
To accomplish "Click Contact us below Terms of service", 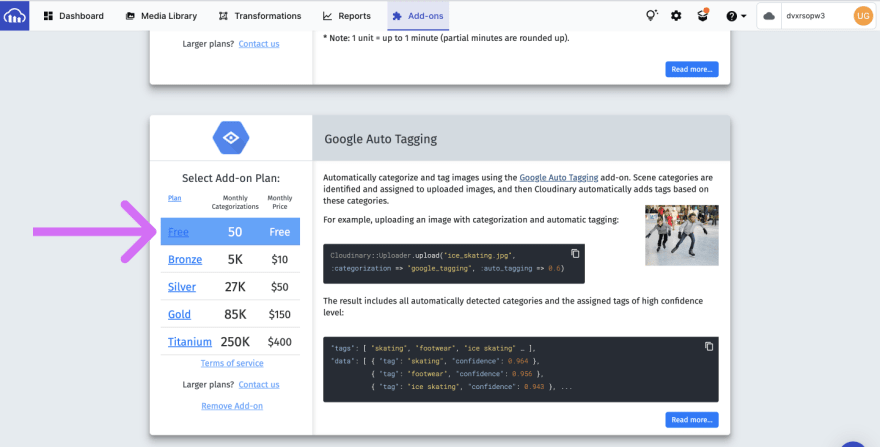I will 259,385.
